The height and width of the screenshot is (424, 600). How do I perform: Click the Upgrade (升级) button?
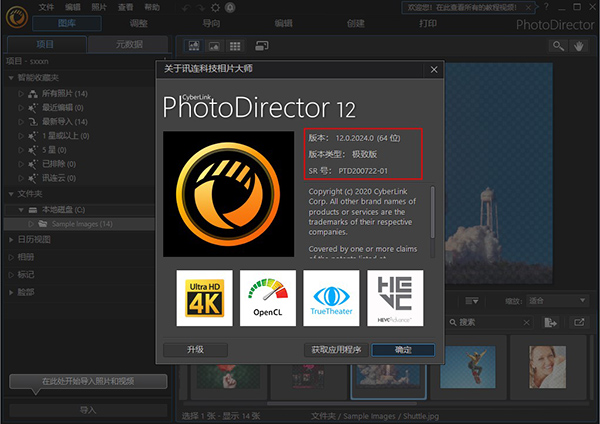[x=195, y=349]
